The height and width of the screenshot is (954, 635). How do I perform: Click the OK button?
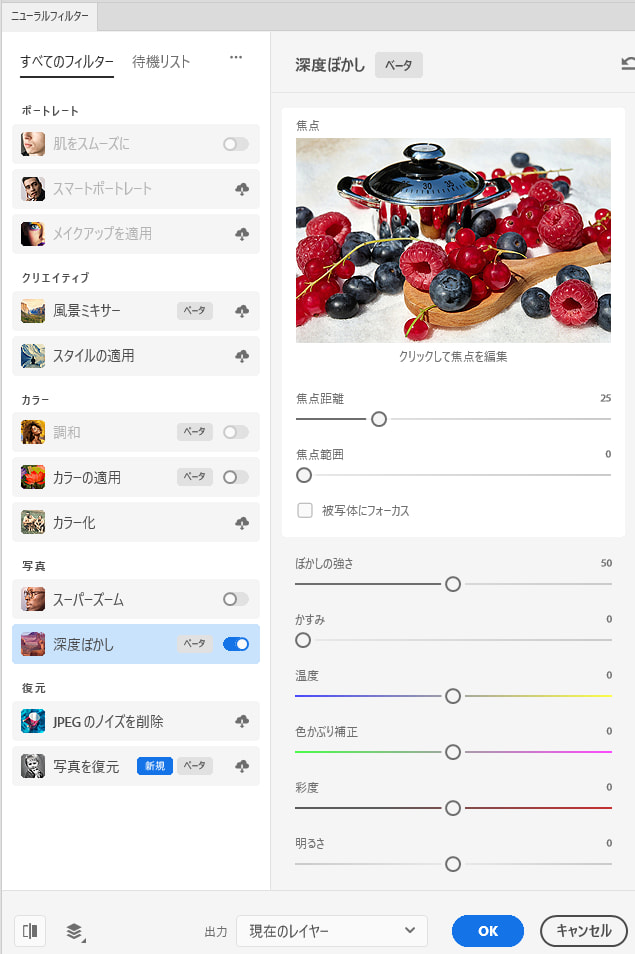pyautogui.click(x=488, y=931)
